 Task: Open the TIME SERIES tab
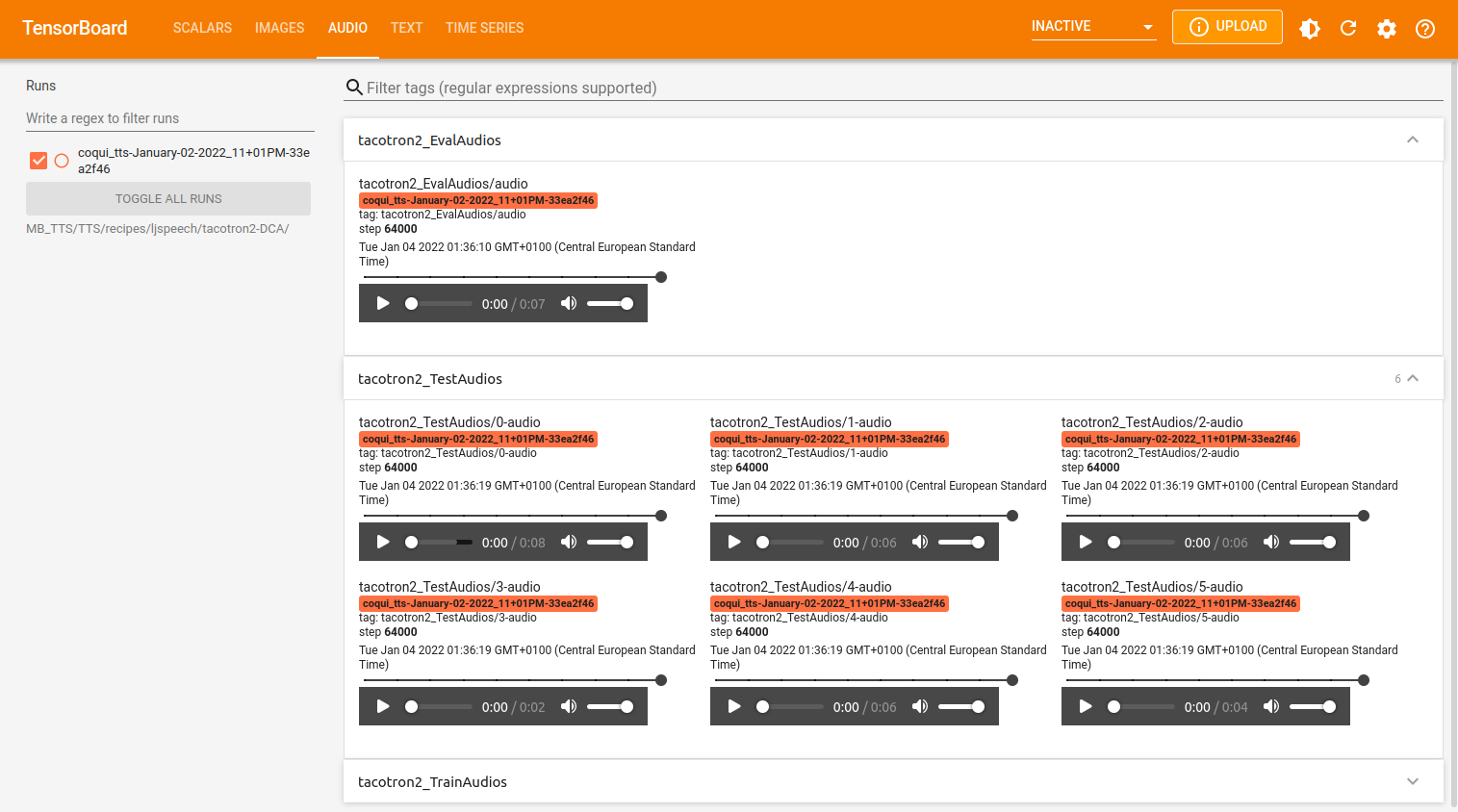click(x=485, y=28)
